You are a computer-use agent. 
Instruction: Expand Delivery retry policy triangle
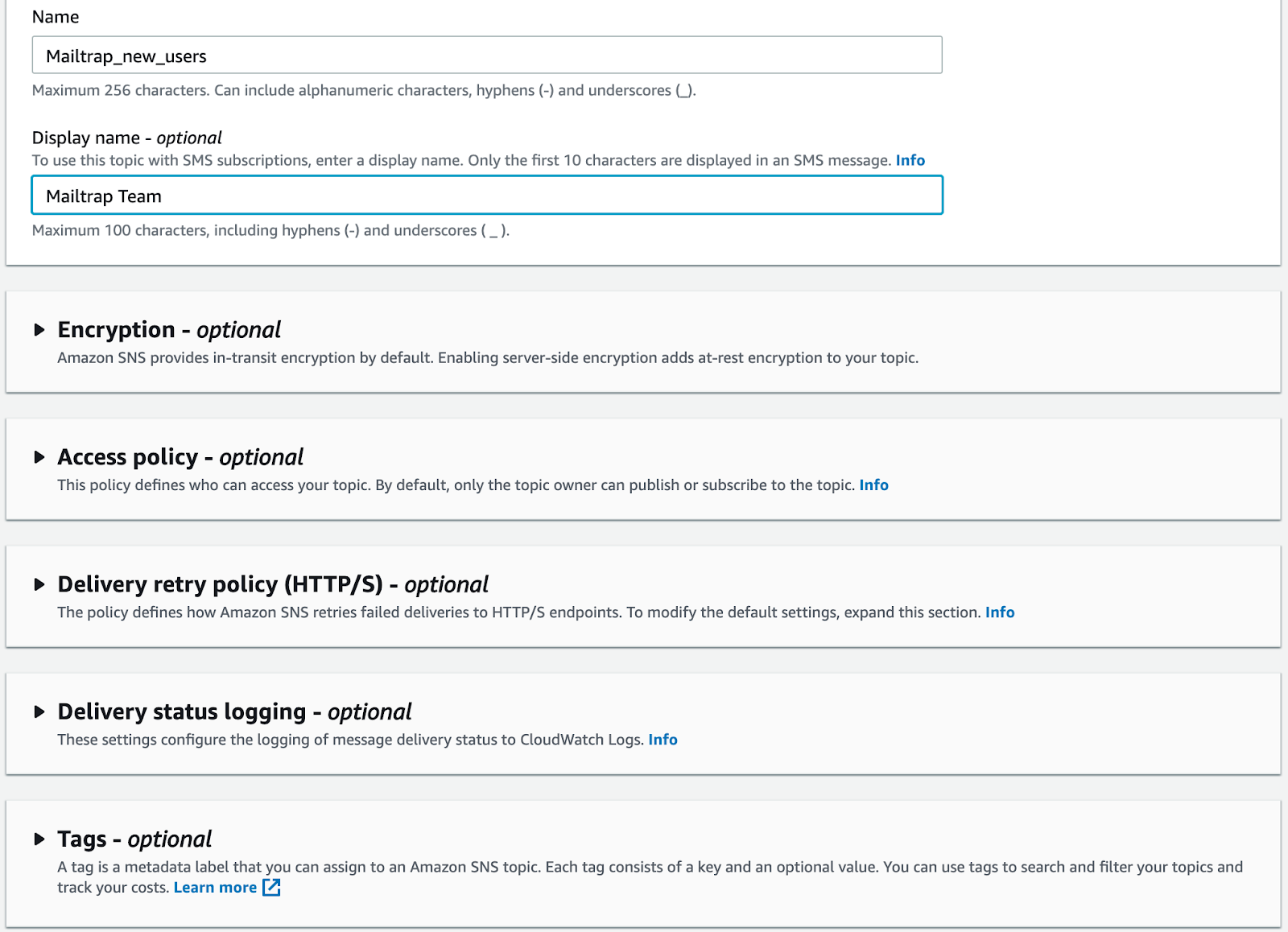(39, 584)
